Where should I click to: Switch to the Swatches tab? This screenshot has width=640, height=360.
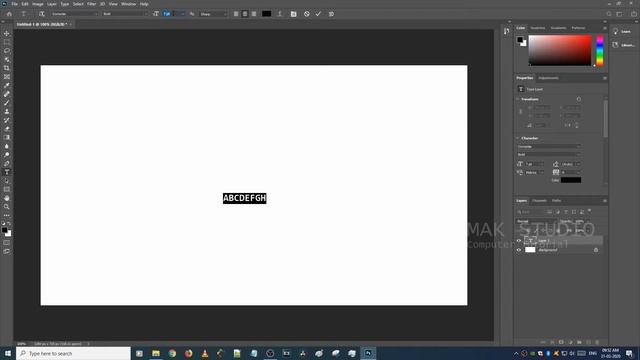[x=538, y=28]
